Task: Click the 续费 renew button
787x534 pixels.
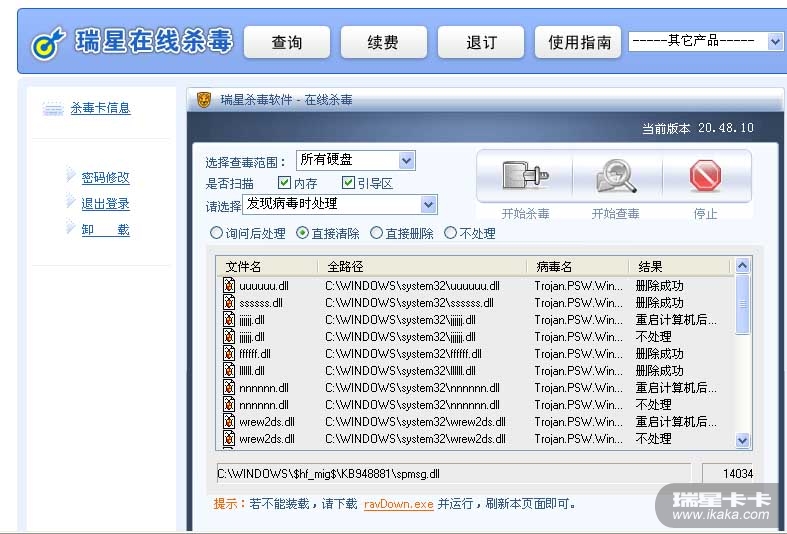Action: coord(383,42)
